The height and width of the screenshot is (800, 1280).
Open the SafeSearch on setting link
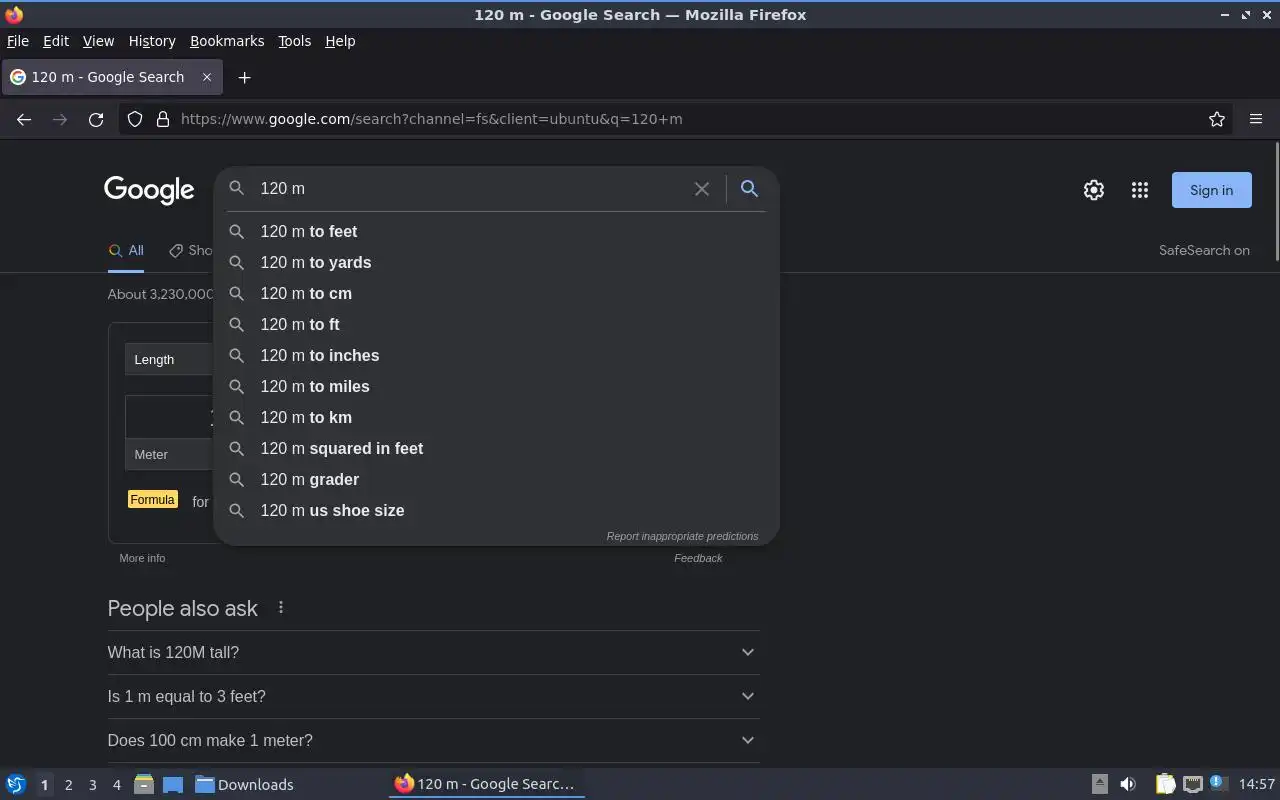1204,251
